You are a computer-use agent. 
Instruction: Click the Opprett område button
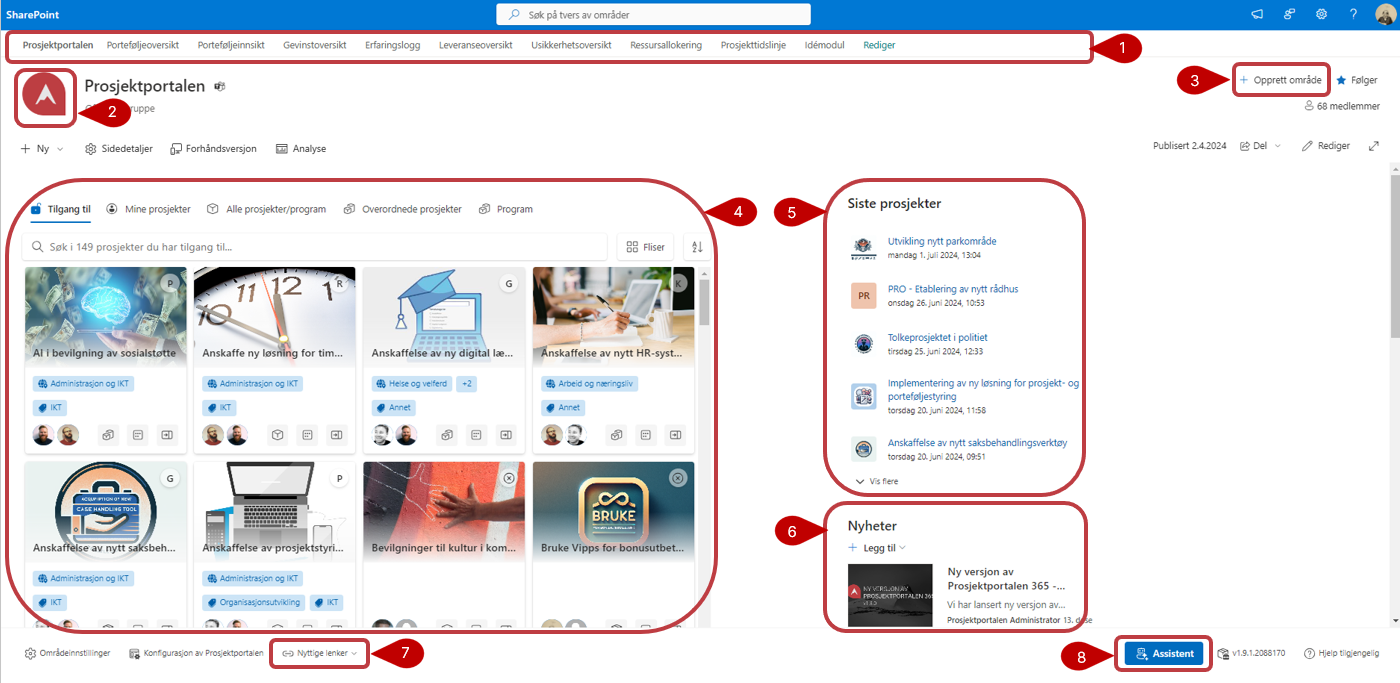[1281, 80]
